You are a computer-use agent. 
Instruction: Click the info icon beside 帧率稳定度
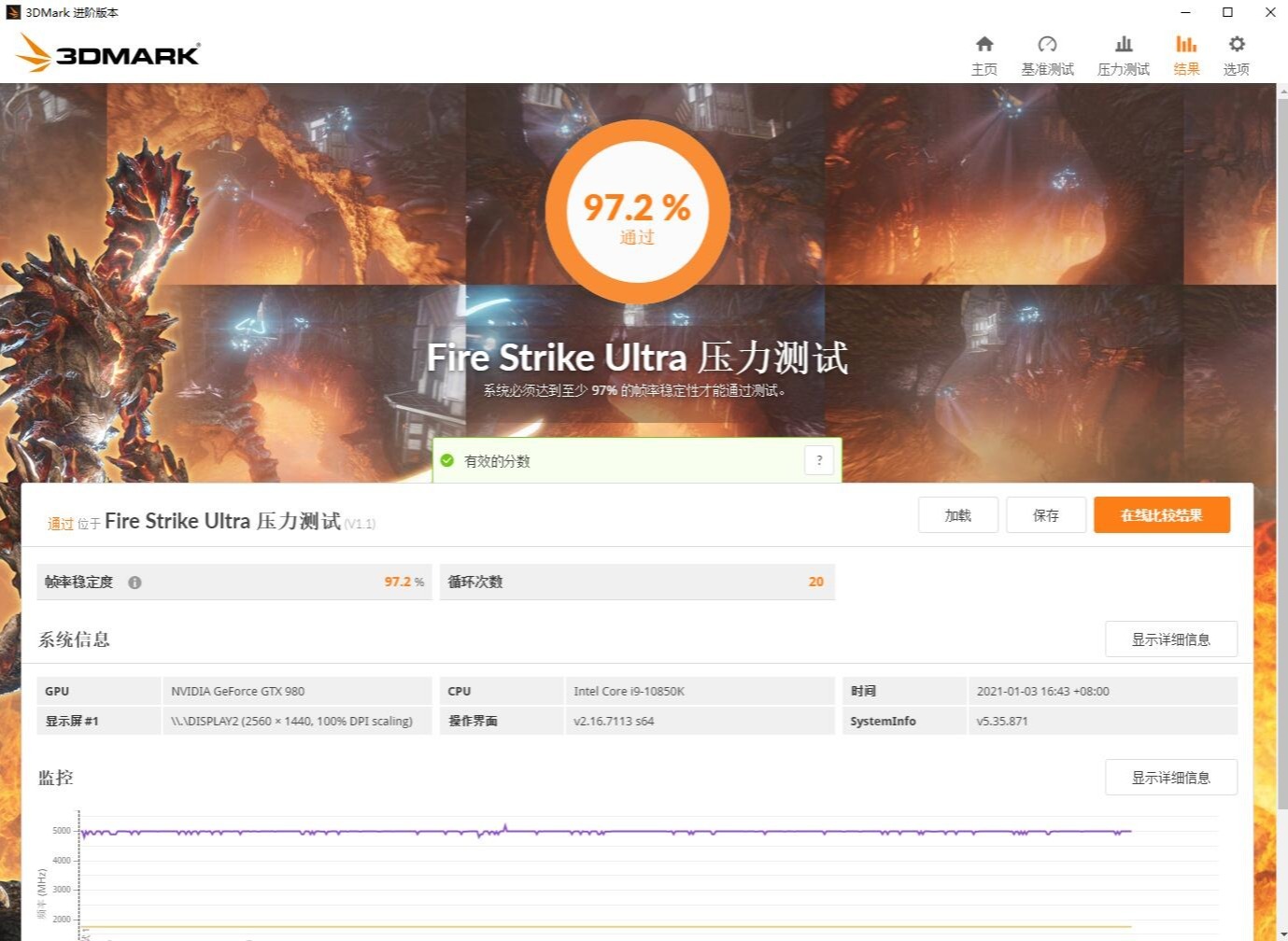coord(134,582)
